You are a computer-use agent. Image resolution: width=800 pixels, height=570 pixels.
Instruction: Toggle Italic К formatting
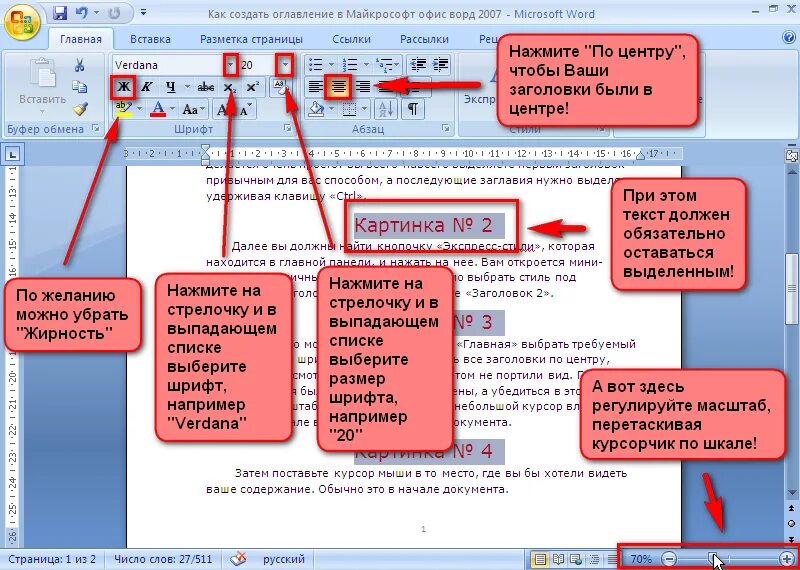coord(147,87)
